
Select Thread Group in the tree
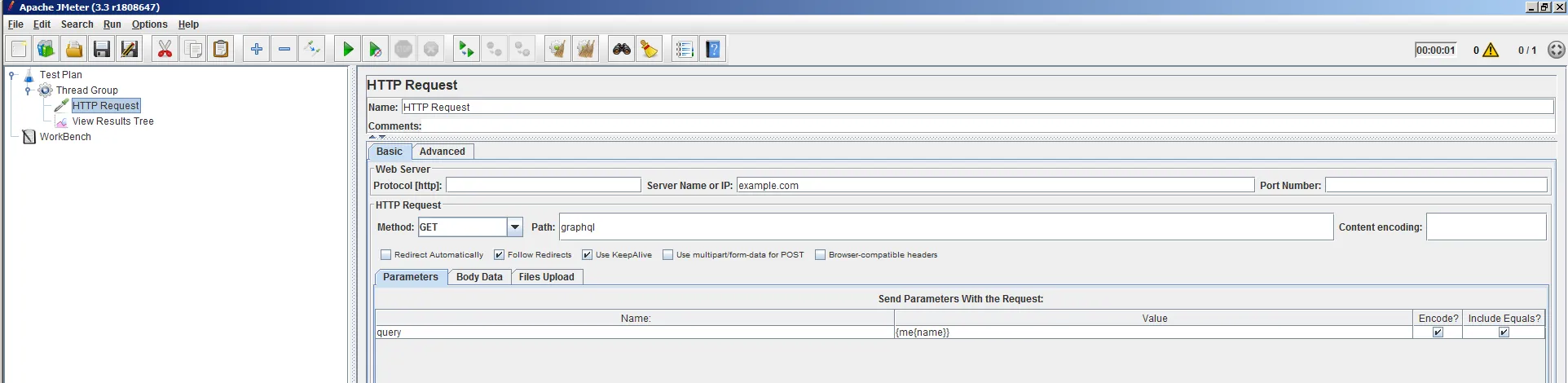click(87, 90)
